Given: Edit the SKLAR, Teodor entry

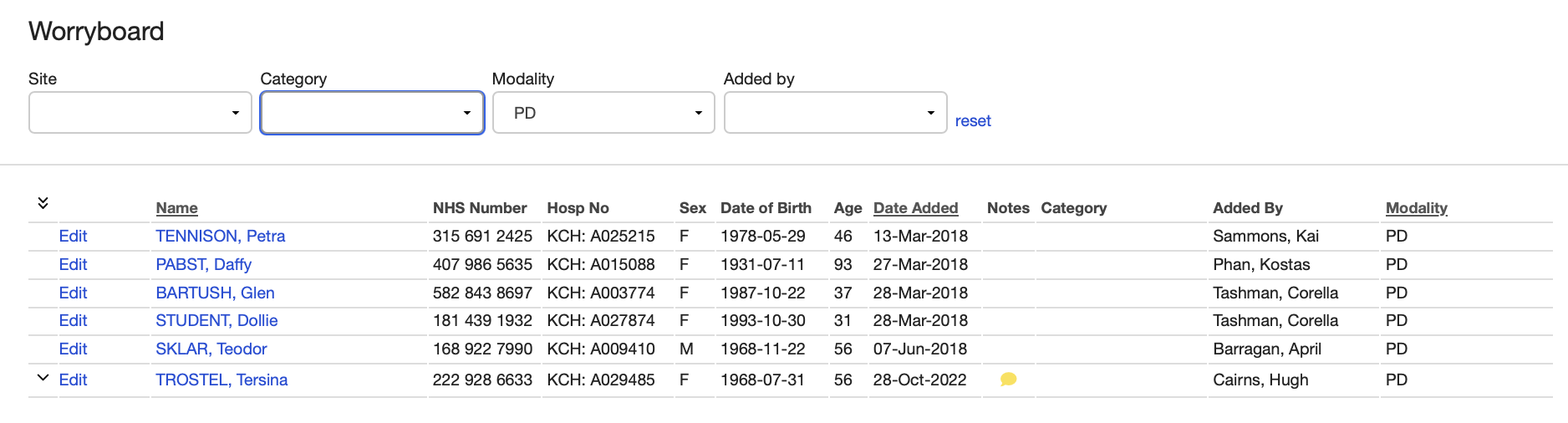Looking at the screenshot, I should click(73, 349).
